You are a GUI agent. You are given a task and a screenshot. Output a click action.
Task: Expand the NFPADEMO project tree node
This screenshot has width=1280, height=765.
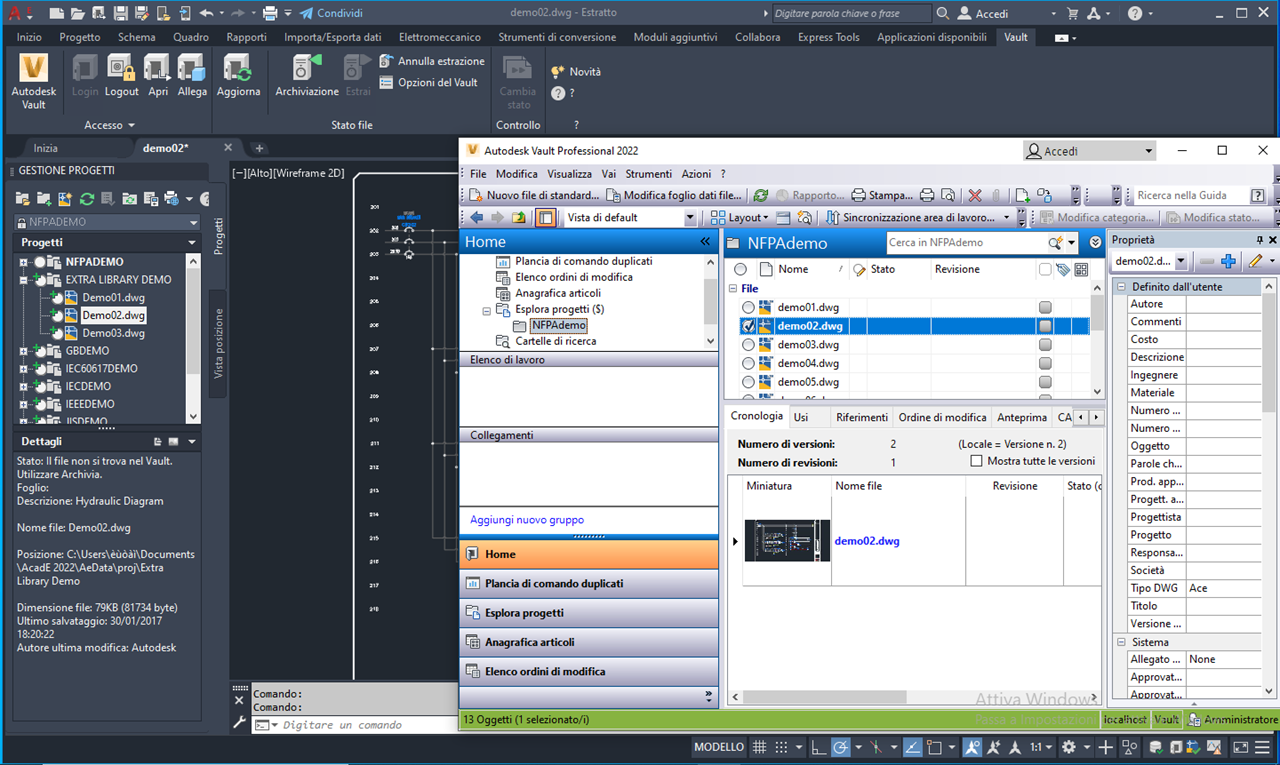click(x=23, y=262)
